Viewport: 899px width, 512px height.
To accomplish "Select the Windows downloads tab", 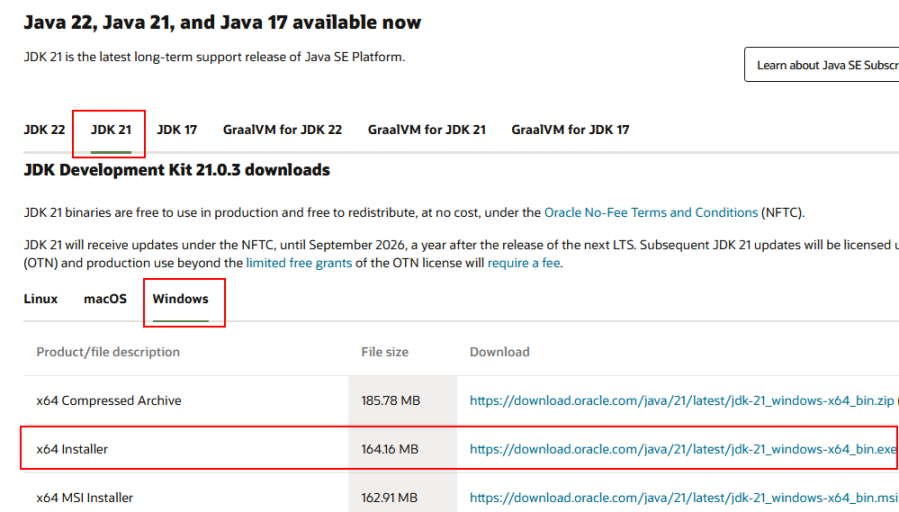I will pos(180,299).
